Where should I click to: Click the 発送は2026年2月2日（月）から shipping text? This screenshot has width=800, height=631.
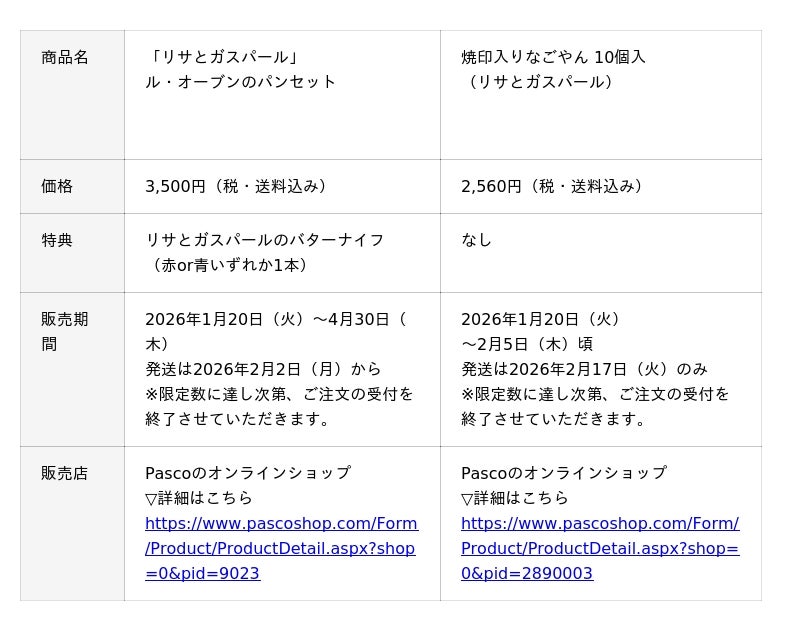263,370
